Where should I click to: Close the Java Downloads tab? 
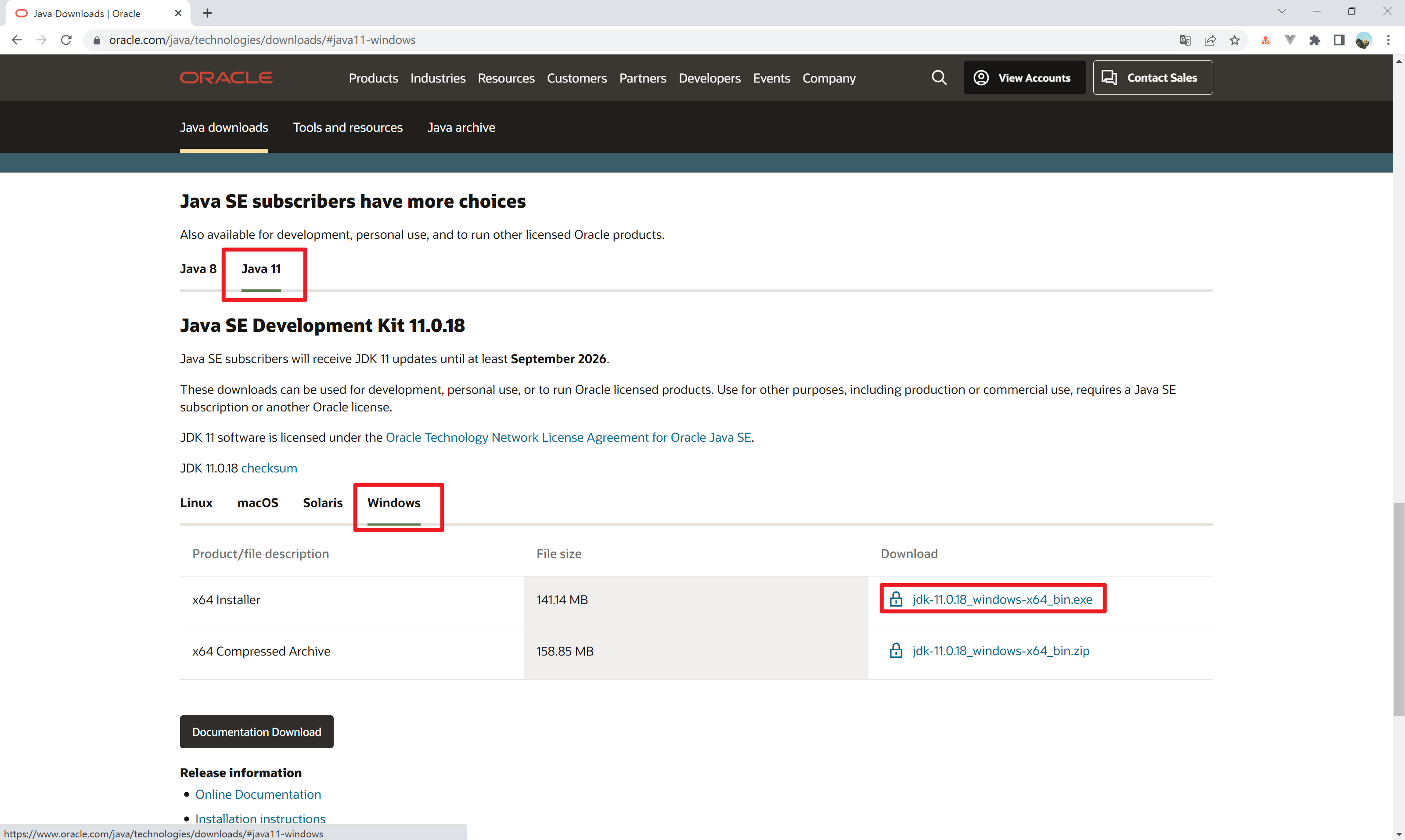(178, 13)
